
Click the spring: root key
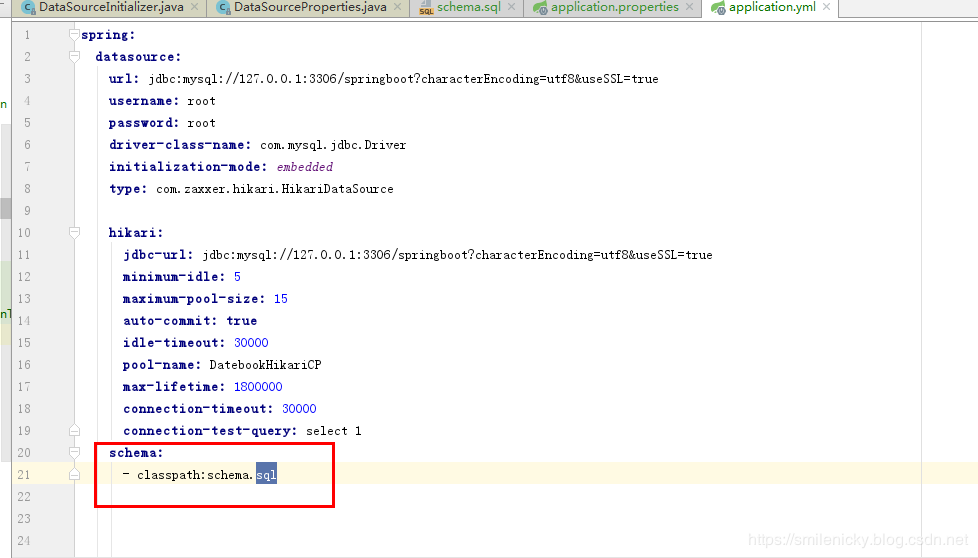(108, 35)
